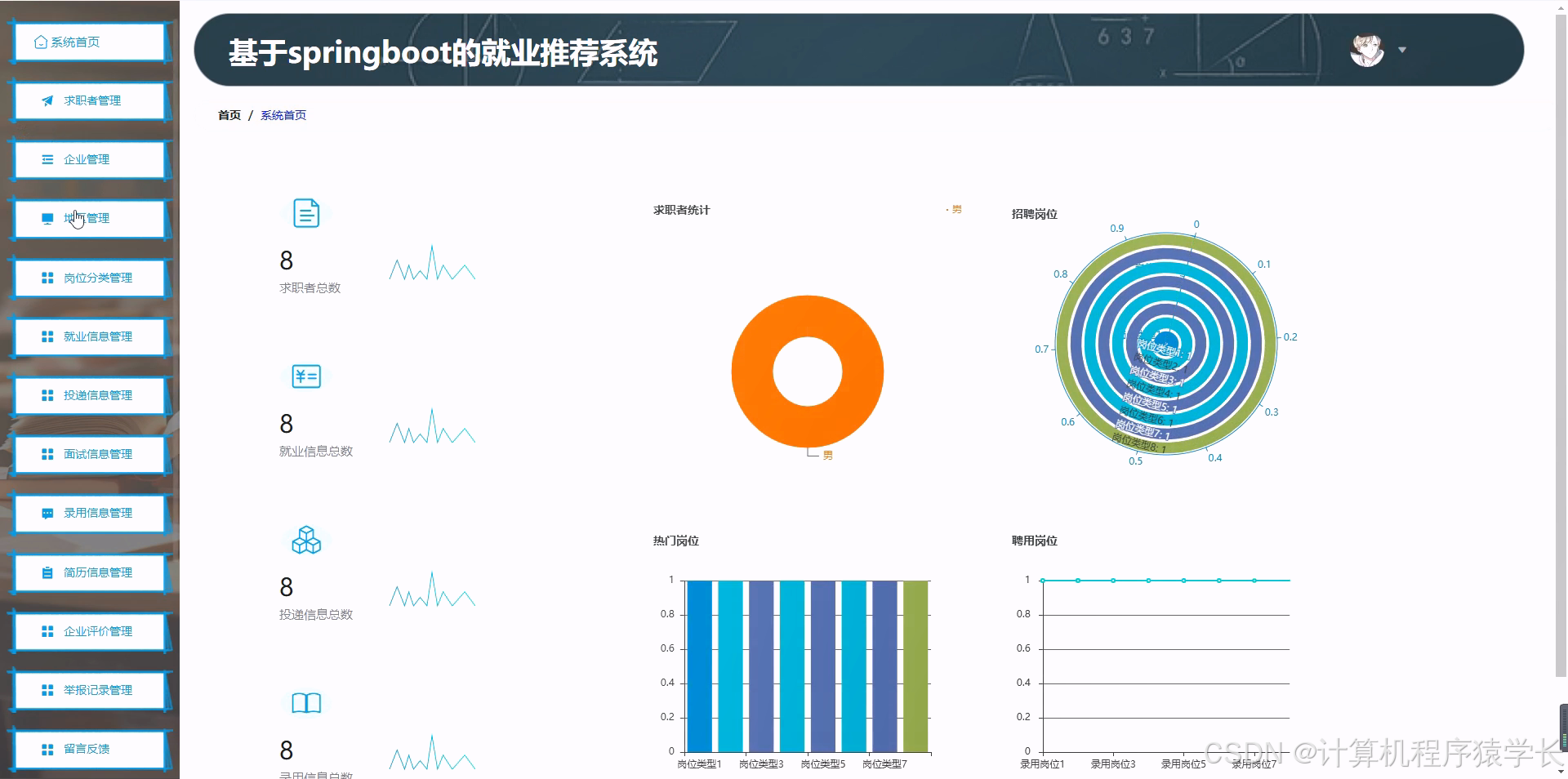Click the olive green bar in 热门岗位 chart
The height and width of the screenshot is (779, 1568).
coord(915,665)
